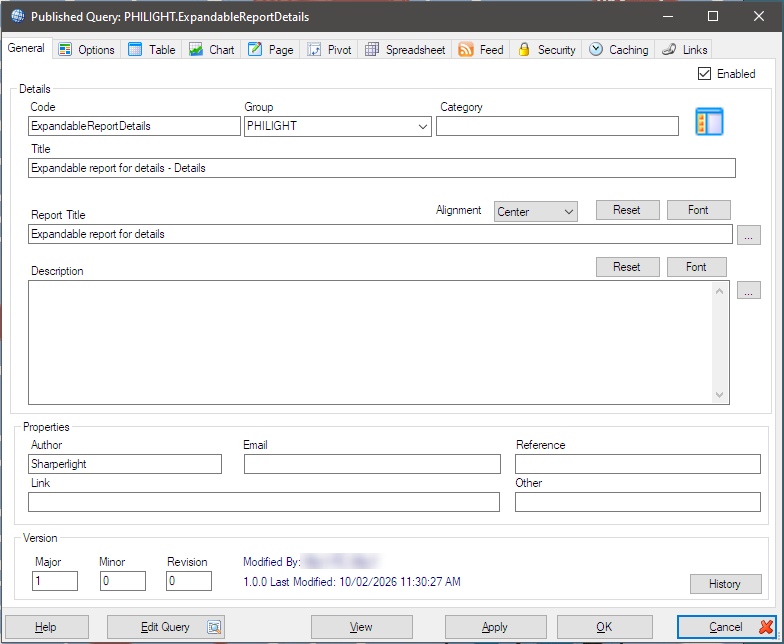Viewport: 784px width, 644px height.
Task: Open the Options tab
Action: pyautogui.click(x=86, y=50)
